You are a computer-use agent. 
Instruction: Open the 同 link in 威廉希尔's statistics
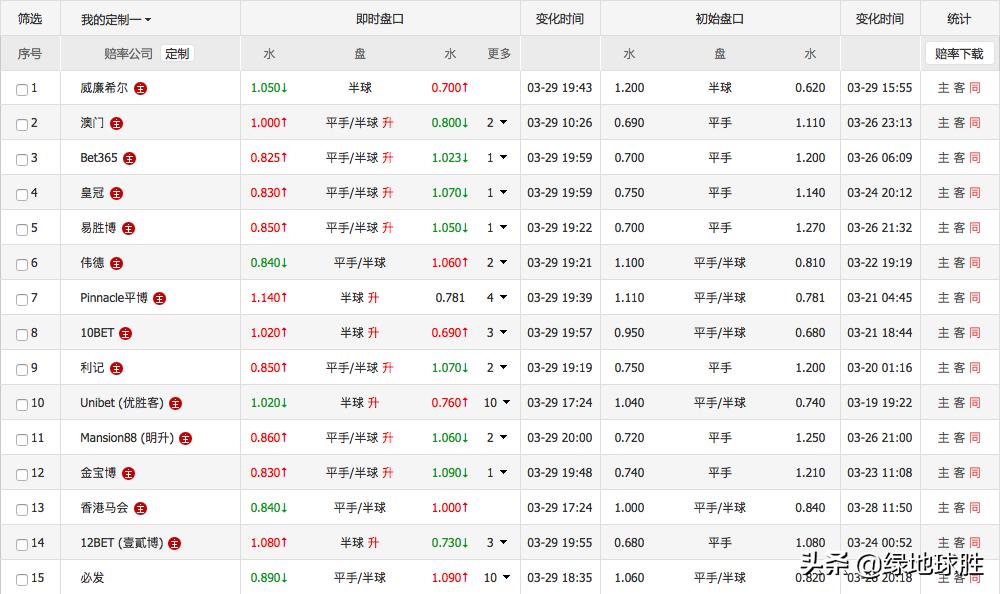tap(976, 88)
